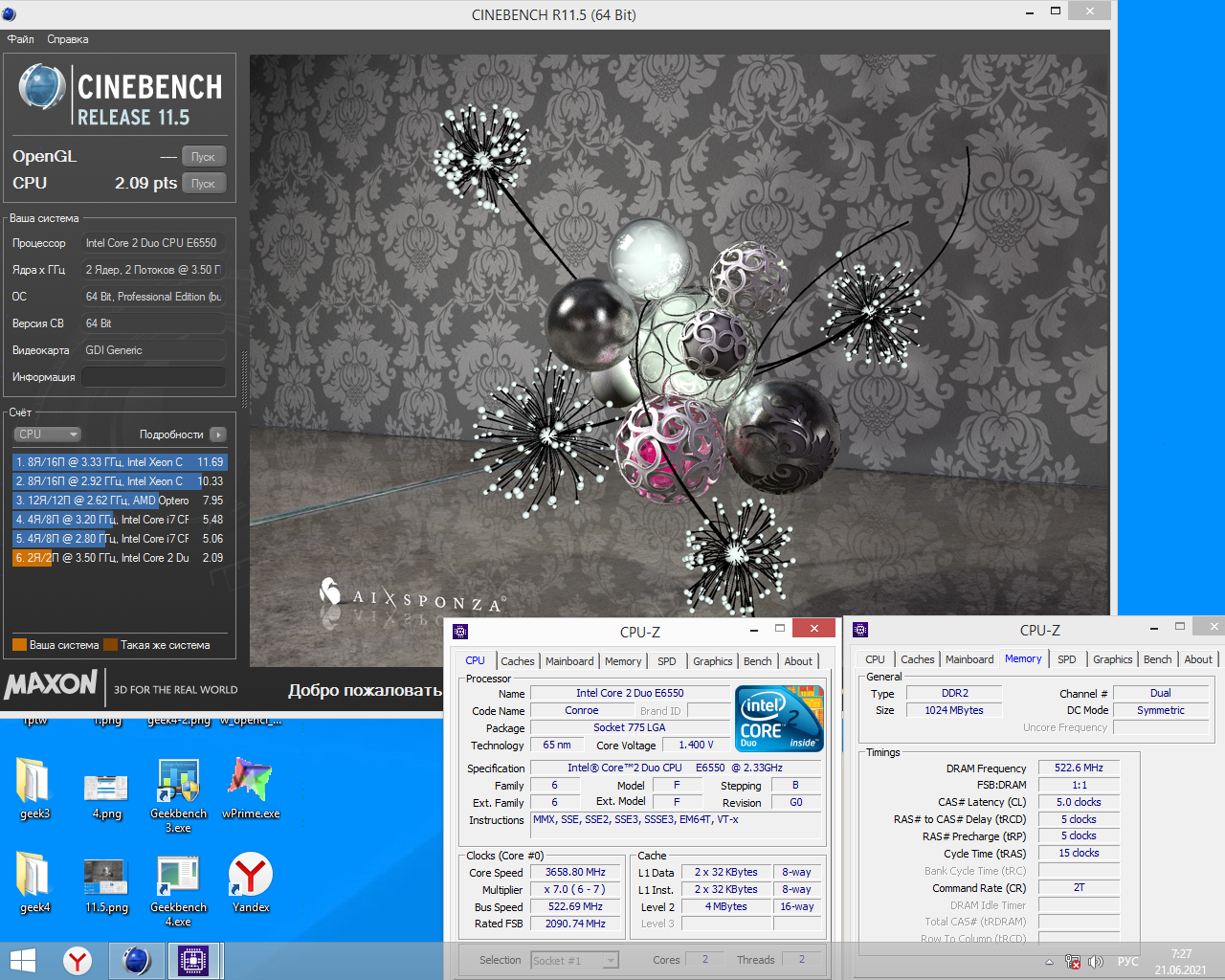
Task: Open Mainboard tab in right CPU-Z window
Action: (969, 659)
